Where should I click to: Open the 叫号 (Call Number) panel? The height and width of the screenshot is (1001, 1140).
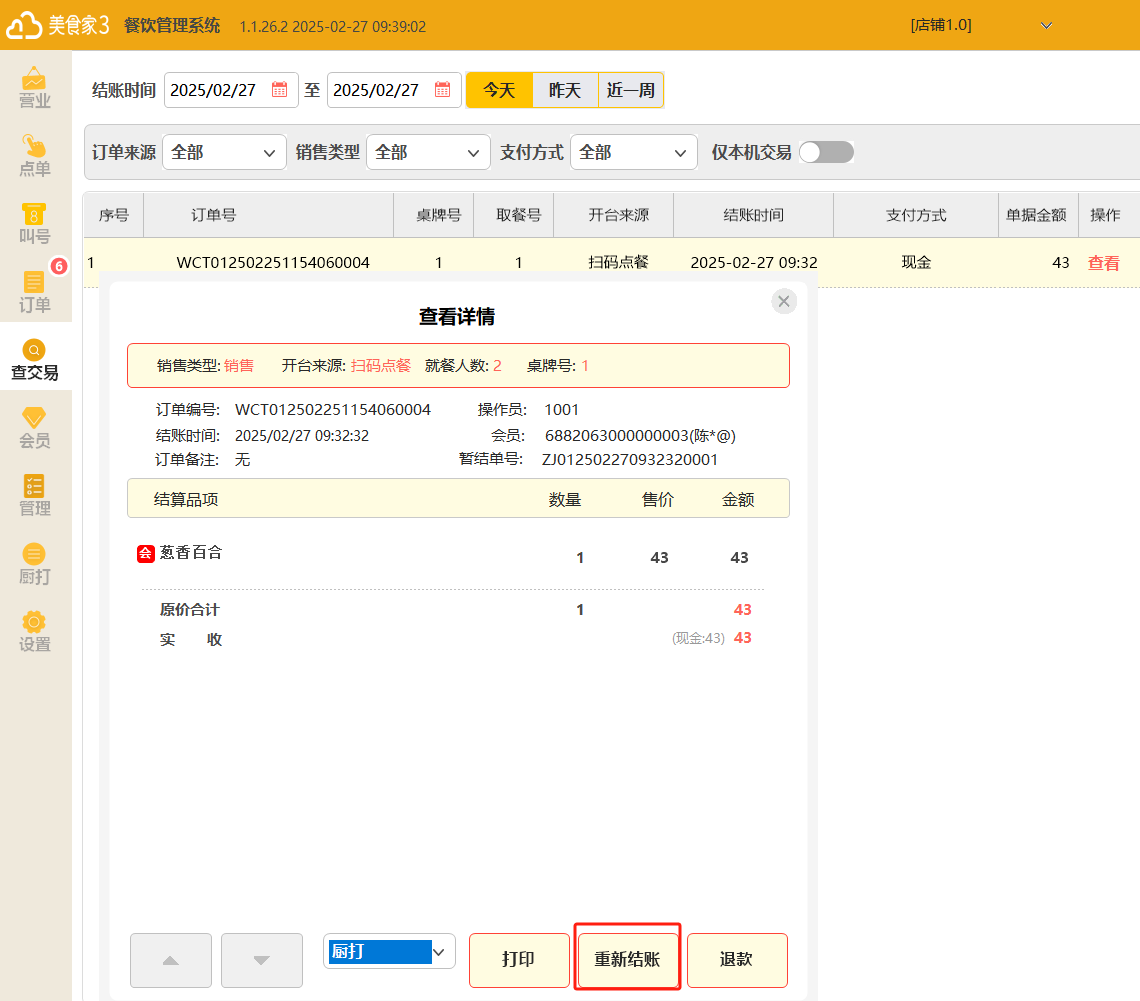[x=34, y=222]
